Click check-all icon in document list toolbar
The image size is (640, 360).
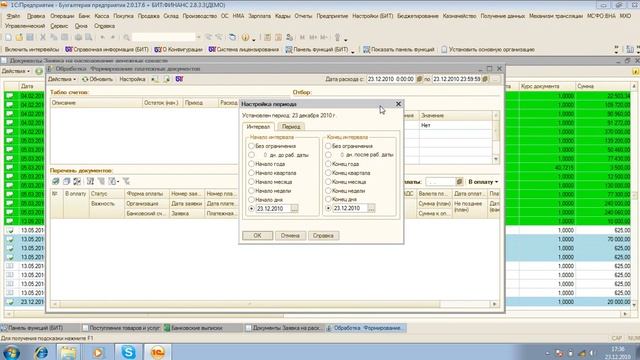click(x=56, y=181)
